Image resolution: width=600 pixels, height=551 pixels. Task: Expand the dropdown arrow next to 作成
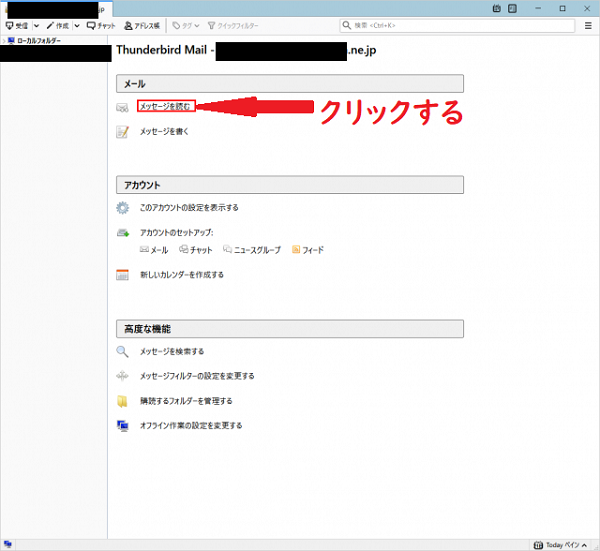pos(77,26)
